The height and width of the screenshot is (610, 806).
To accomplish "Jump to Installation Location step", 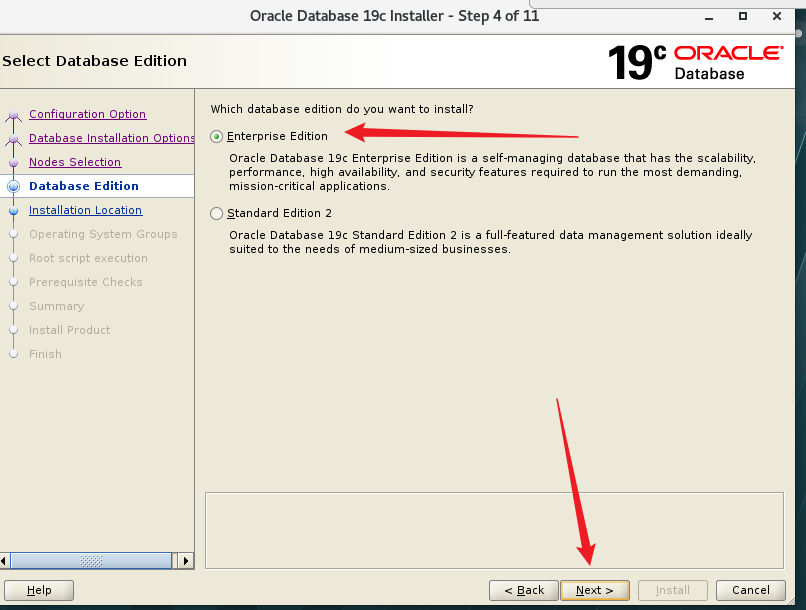I will [x=85, y=210].
